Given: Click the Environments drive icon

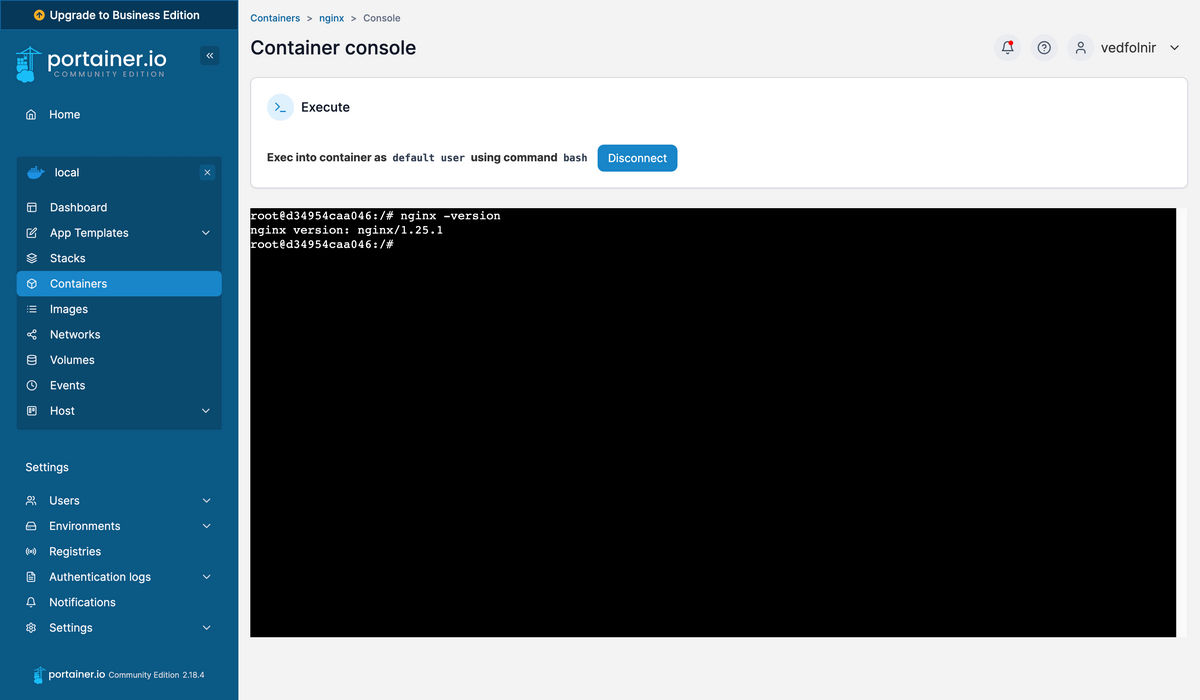Looking at the screenshot, I should [x=31, y=526].
